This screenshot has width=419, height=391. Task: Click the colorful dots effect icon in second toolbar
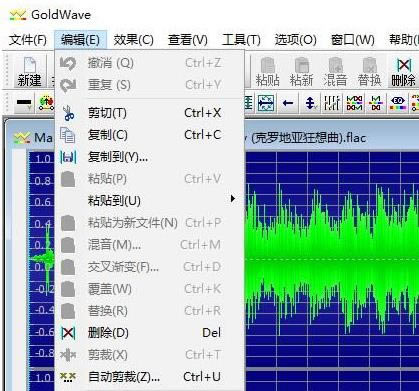[x=46, y=103]
